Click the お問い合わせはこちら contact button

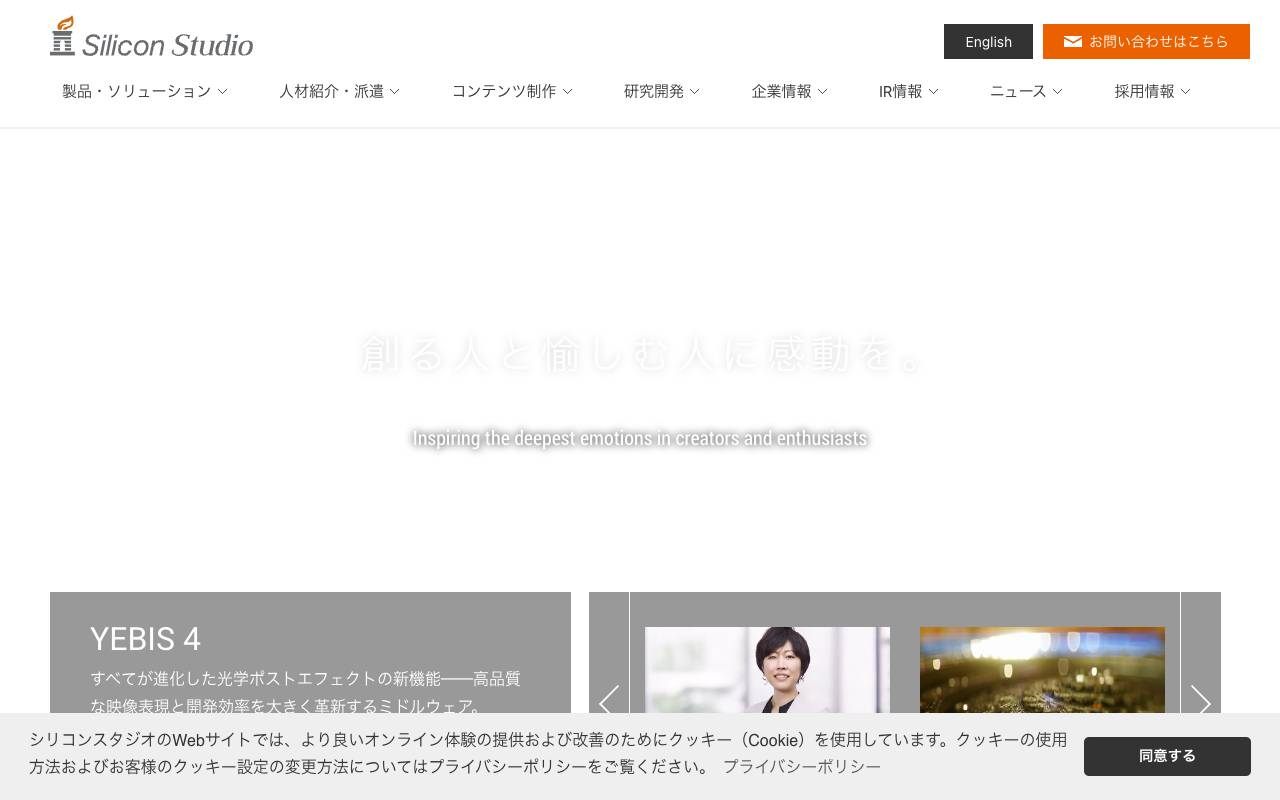pyautogui.click(x=1146, y=41)
